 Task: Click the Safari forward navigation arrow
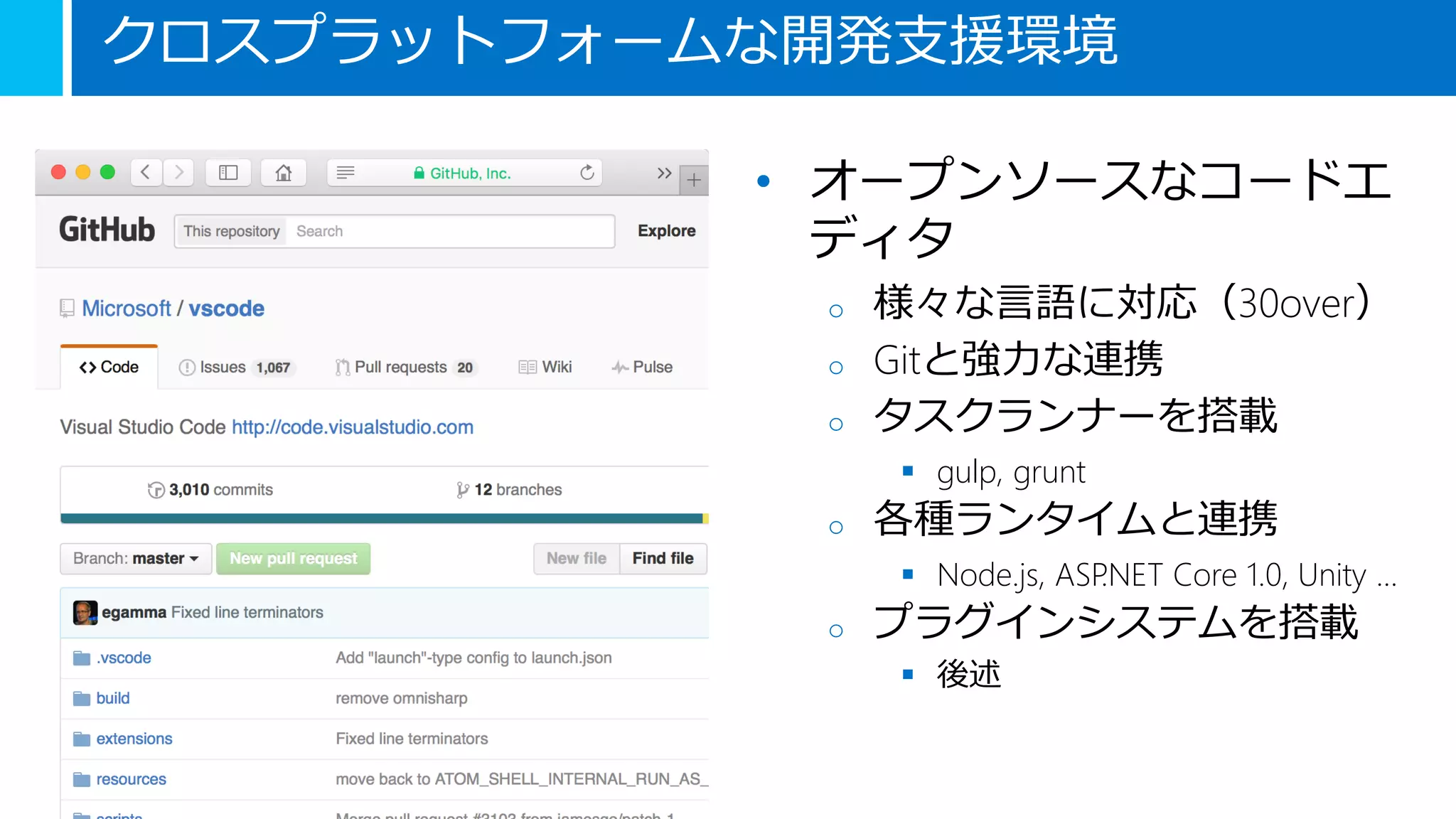[x=178, y=173]
